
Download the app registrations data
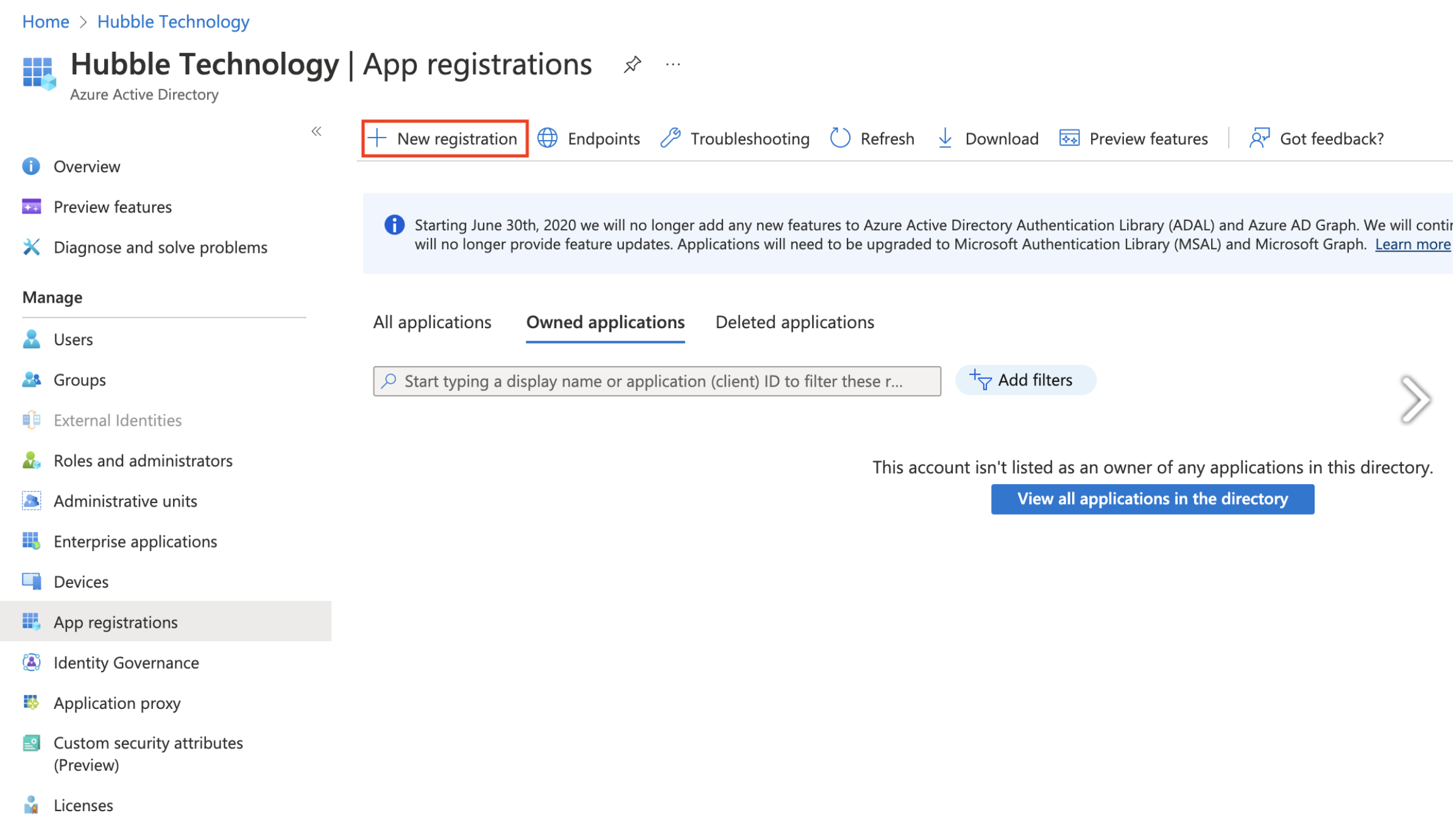coord(945,138)
